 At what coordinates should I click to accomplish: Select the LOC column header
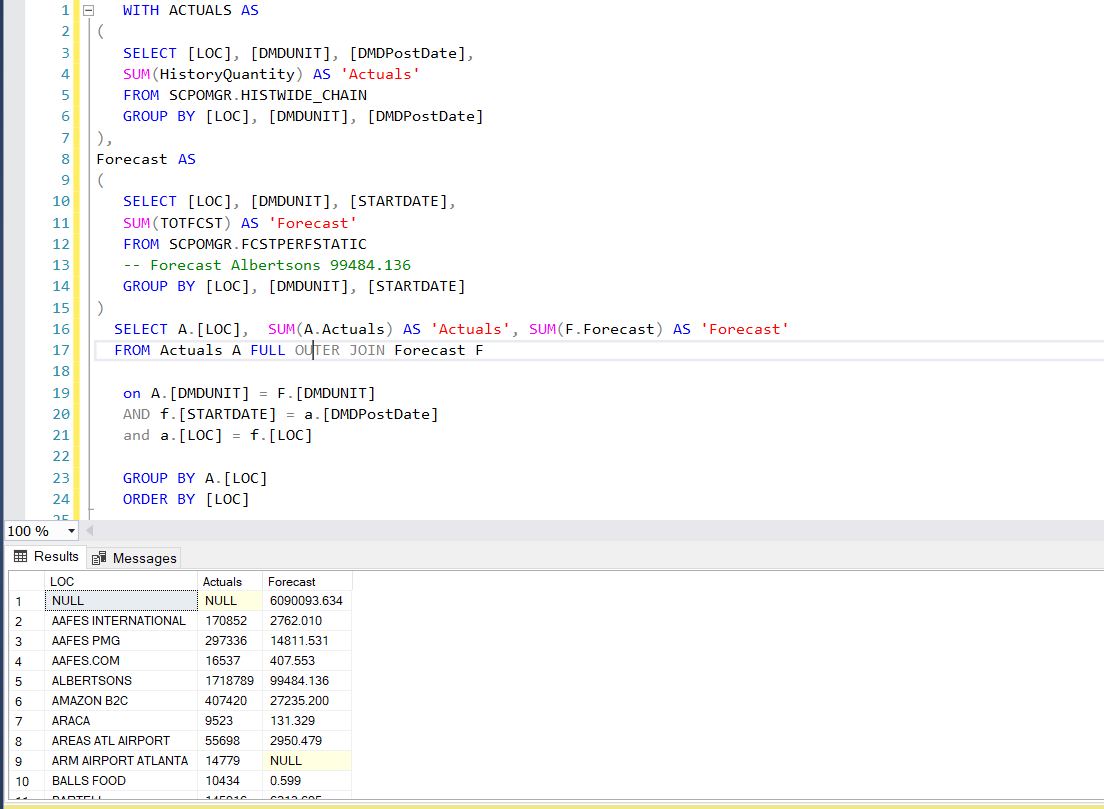coord(121,581)
